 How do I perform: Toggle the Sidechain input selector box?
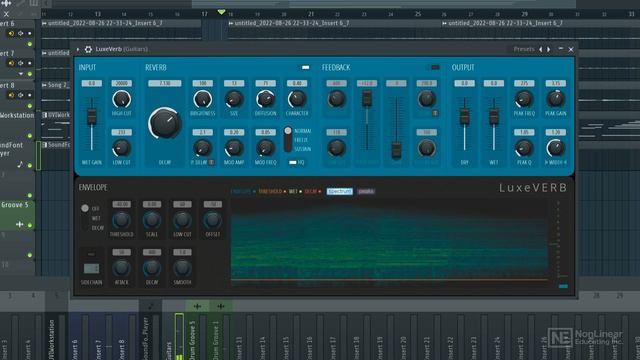(91, 269)
